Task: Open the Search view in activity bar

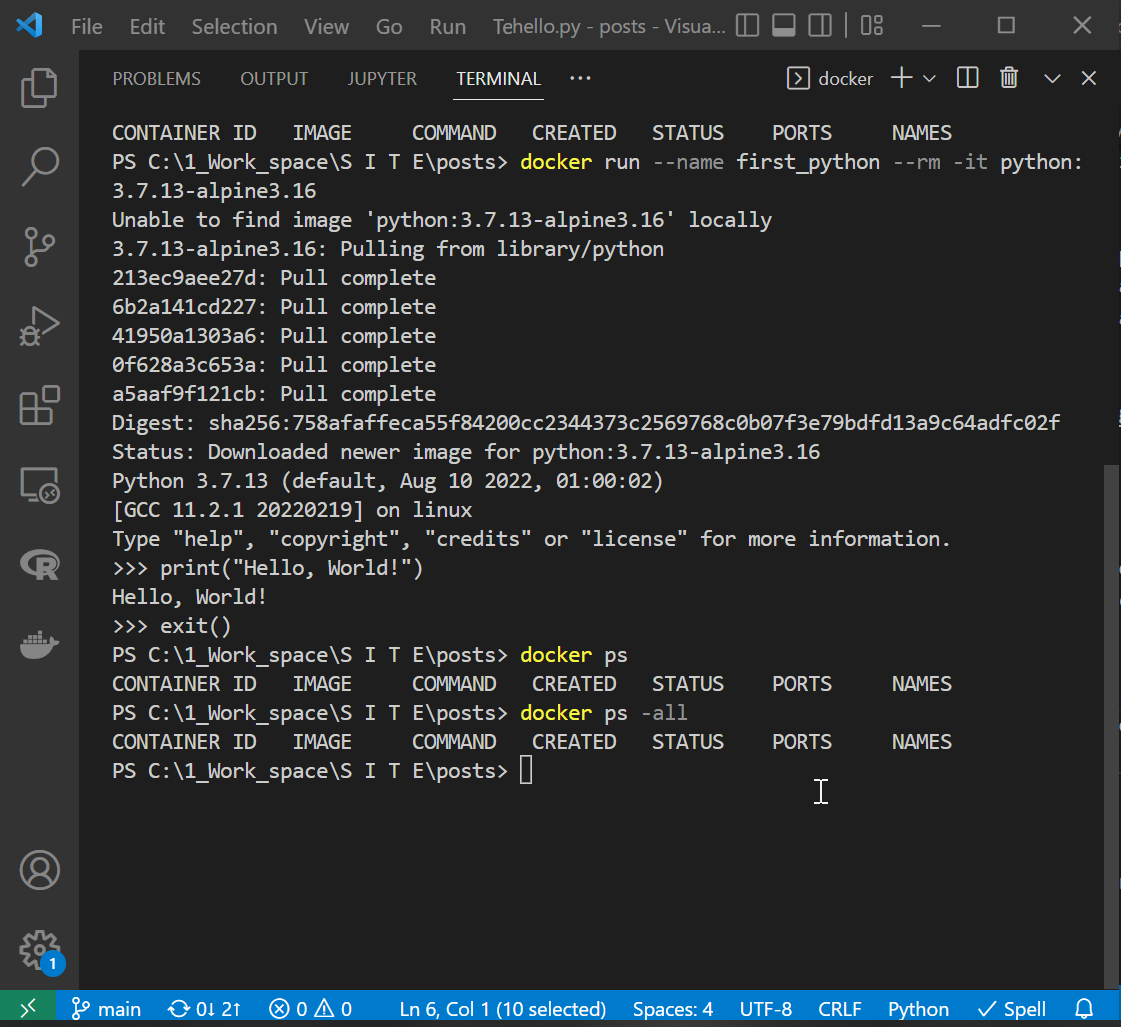Action: pyautogui.click(x=39, y=167)
